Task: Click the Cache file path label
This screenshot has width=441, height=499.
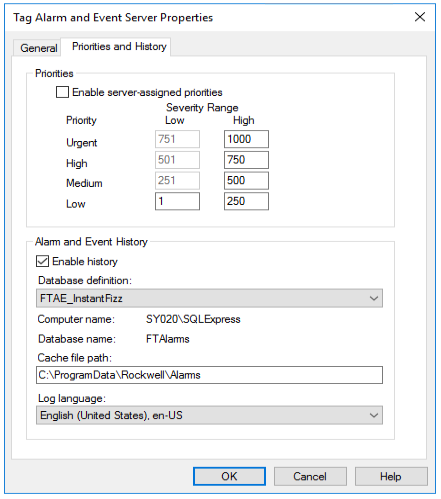Action: click(75, 358)
